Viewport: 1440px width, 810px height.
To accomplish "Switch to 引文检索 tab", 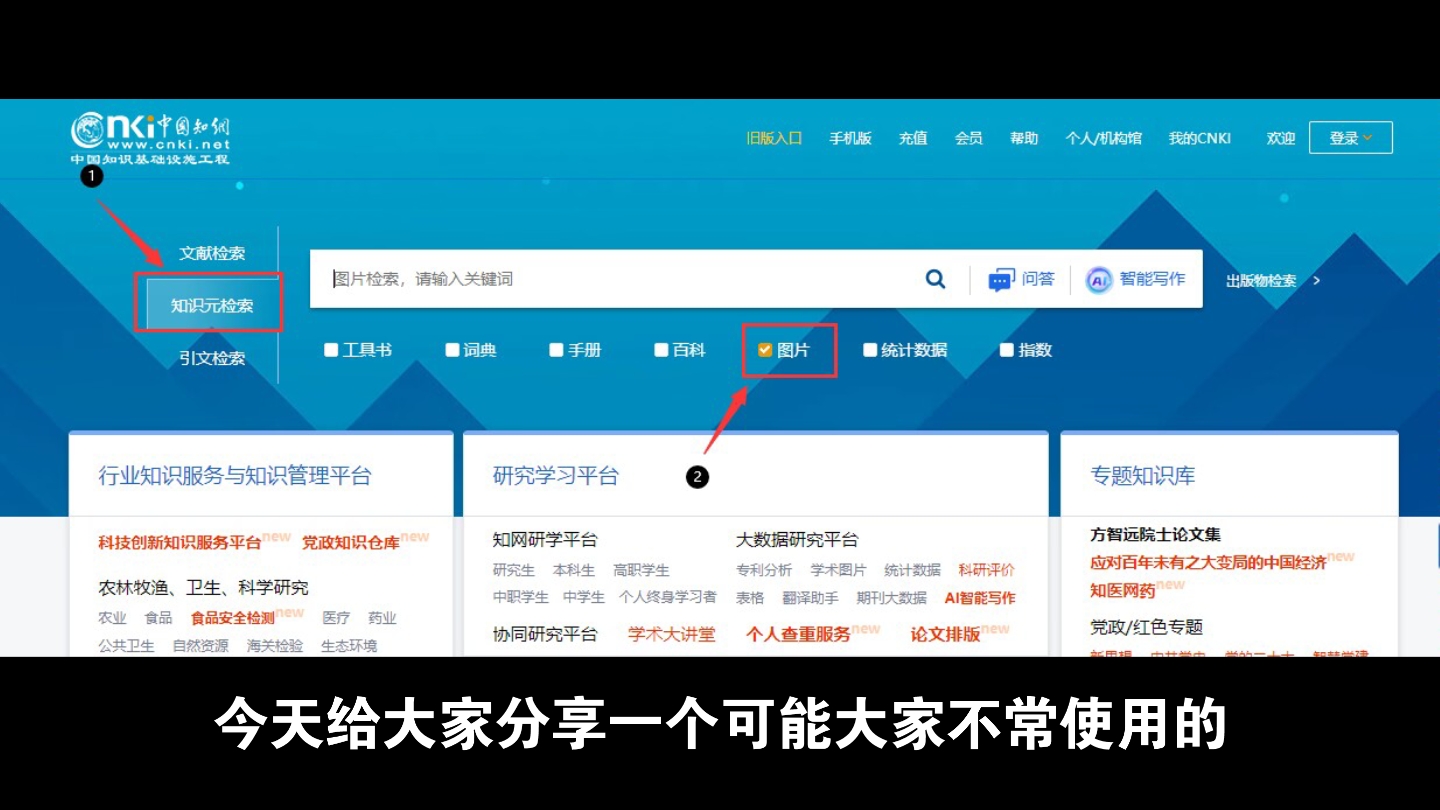I will pos(212,358).
